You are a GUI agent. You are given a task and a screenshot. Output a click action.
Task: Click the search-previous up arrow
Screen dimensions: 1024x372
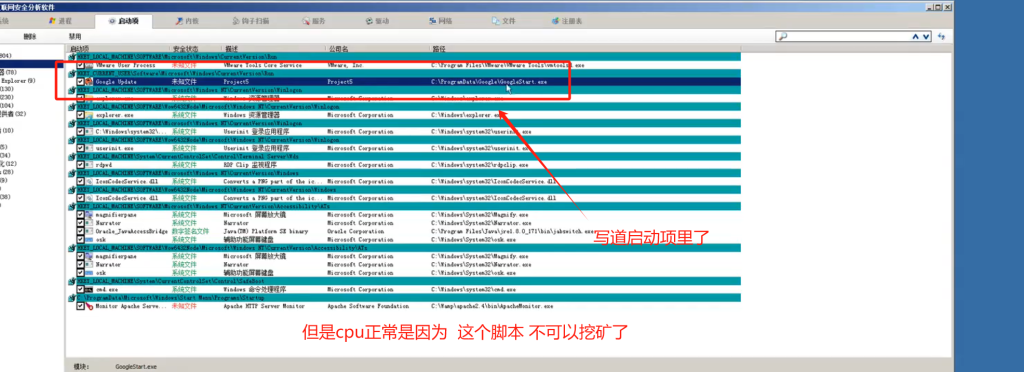[x=916, y=37]
